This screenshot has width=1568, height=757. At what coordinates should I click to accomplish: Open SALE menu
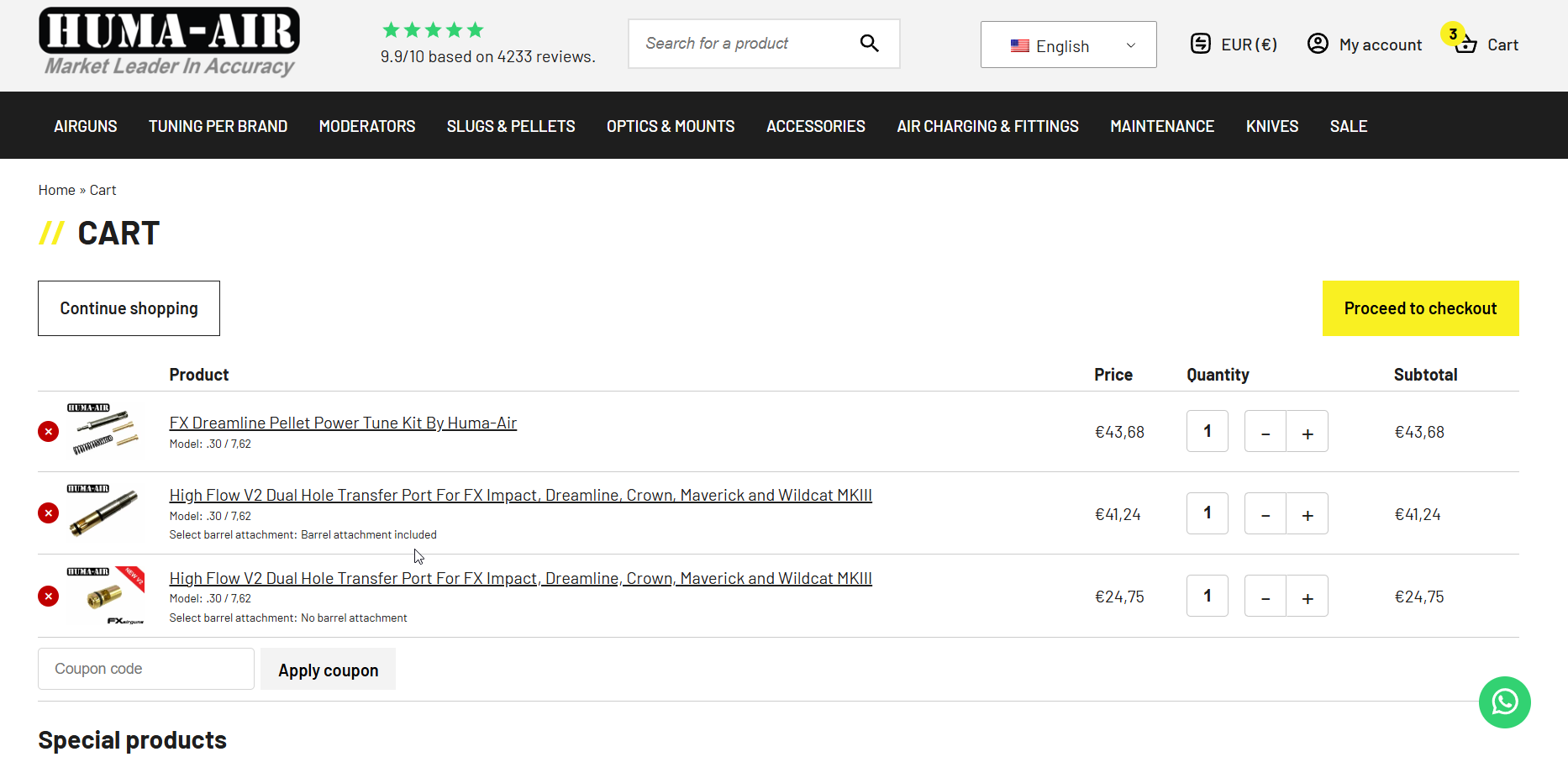pyautogui.click(x=1349, y=126)
